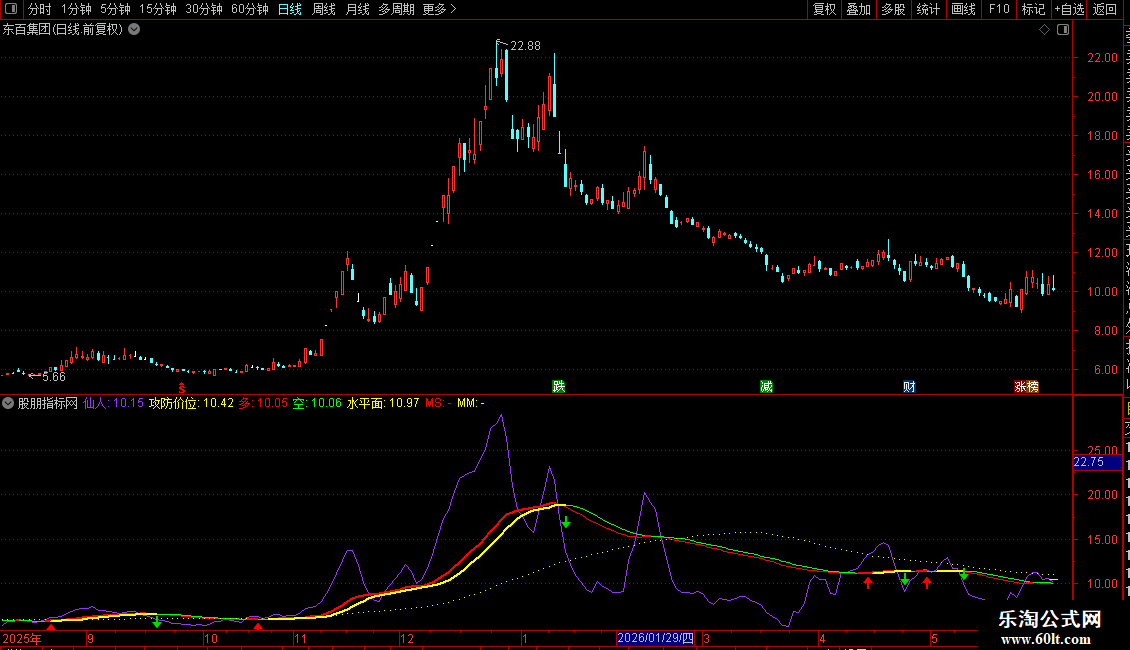Click the red 涨榜 event marker
1130x650 pixels.
point(1026,386)
